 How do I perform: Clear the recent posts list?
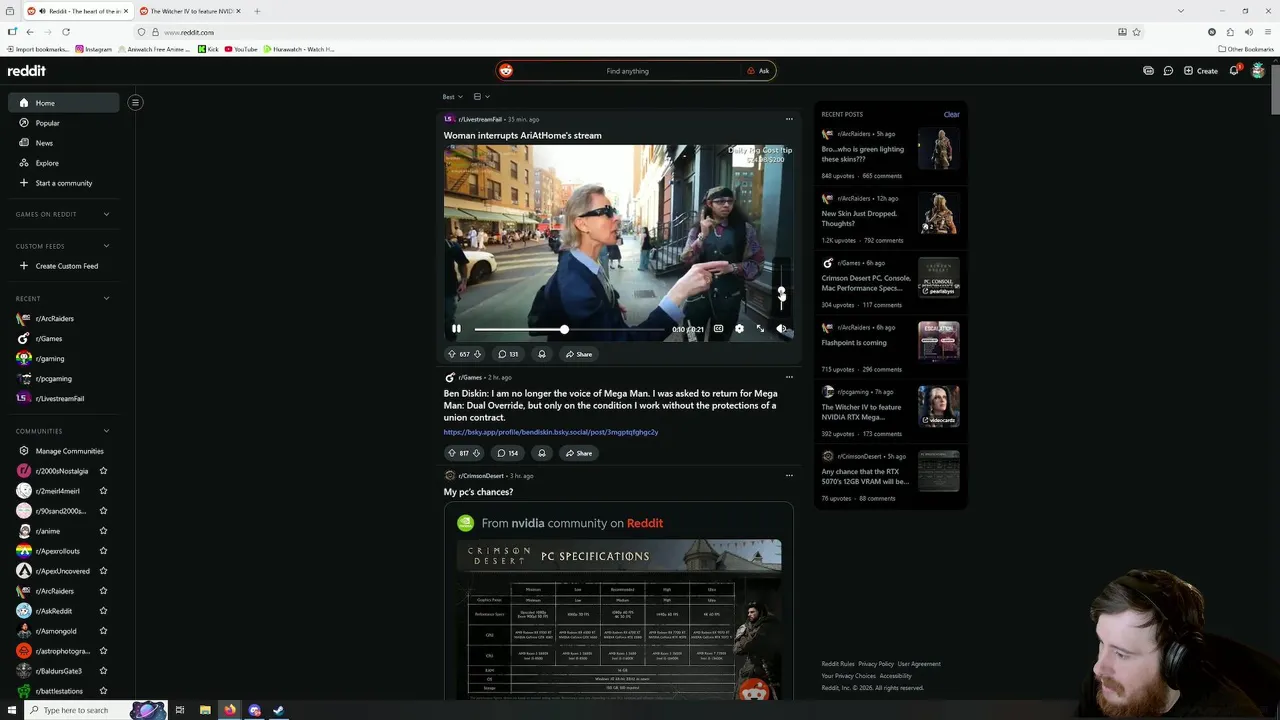point(951,114)
